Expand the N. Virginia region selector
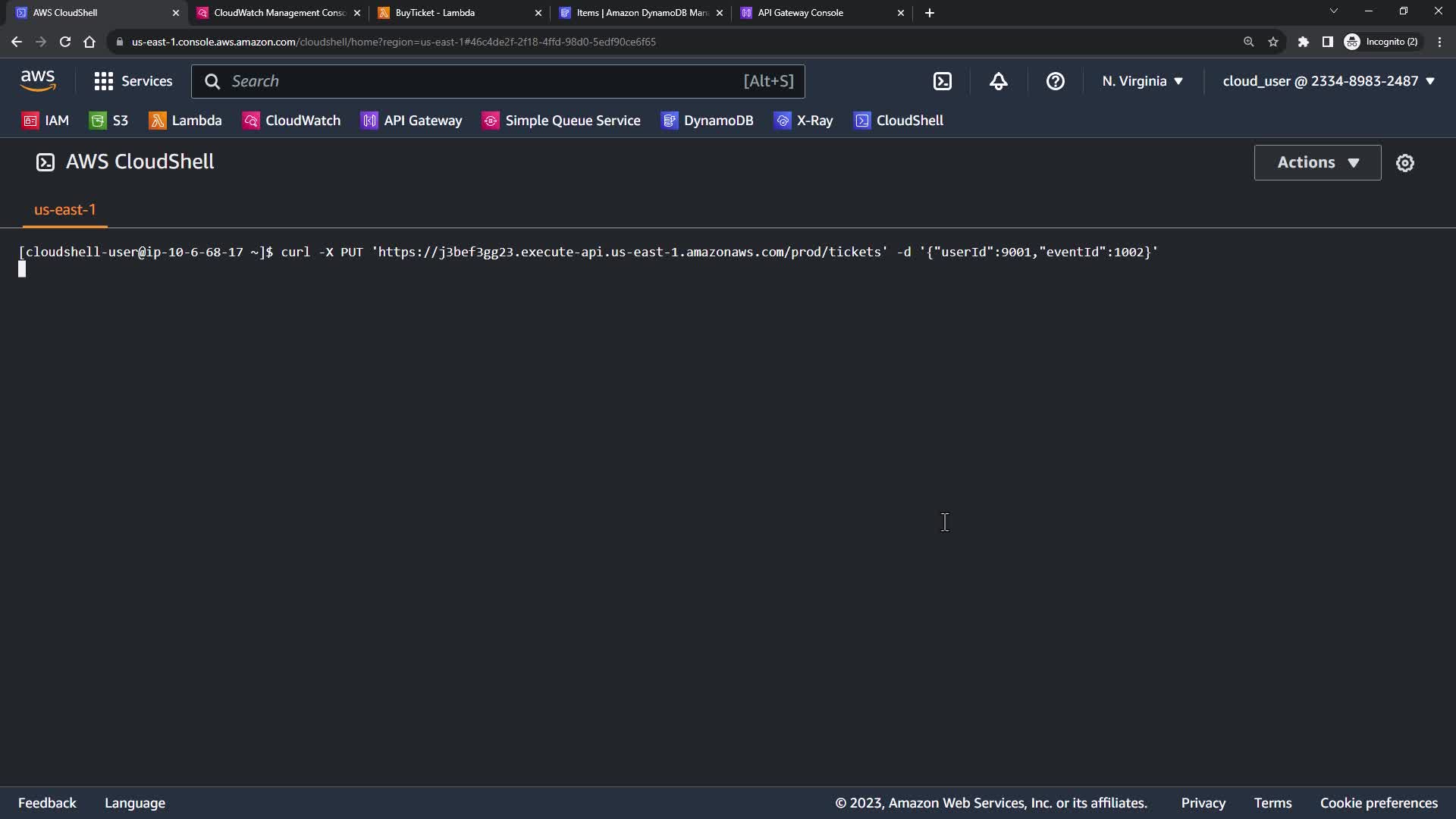 pos(1142,81)
